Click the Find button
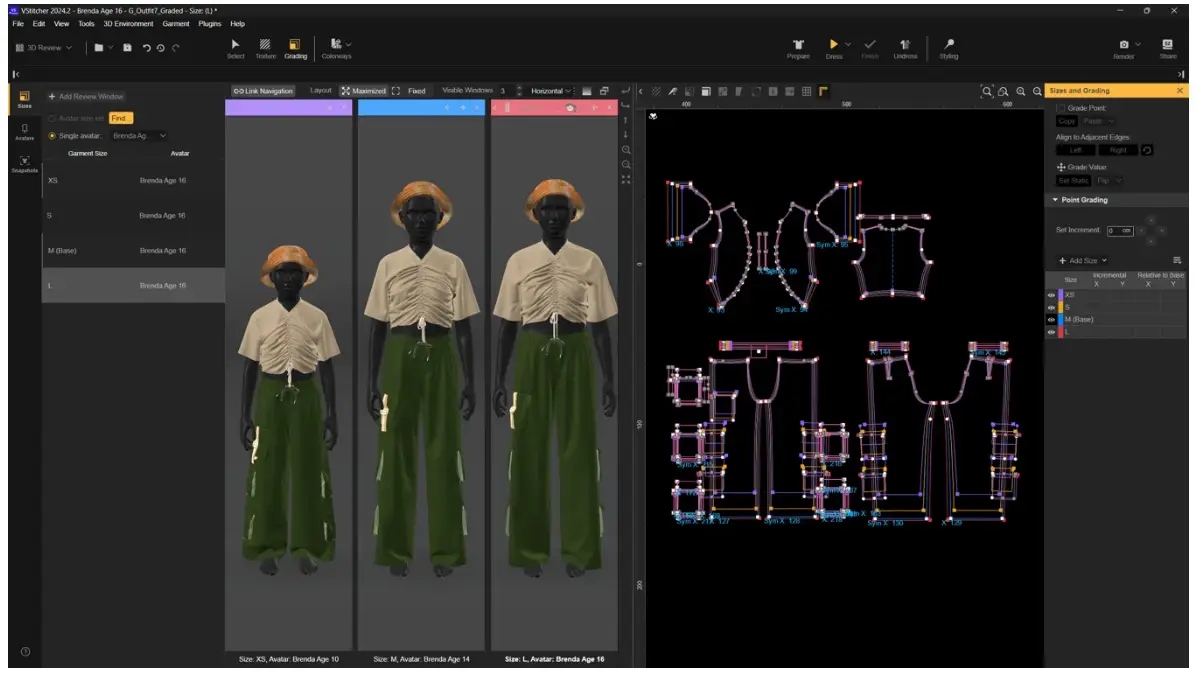The image size is (1197, 678). (120, 118)
